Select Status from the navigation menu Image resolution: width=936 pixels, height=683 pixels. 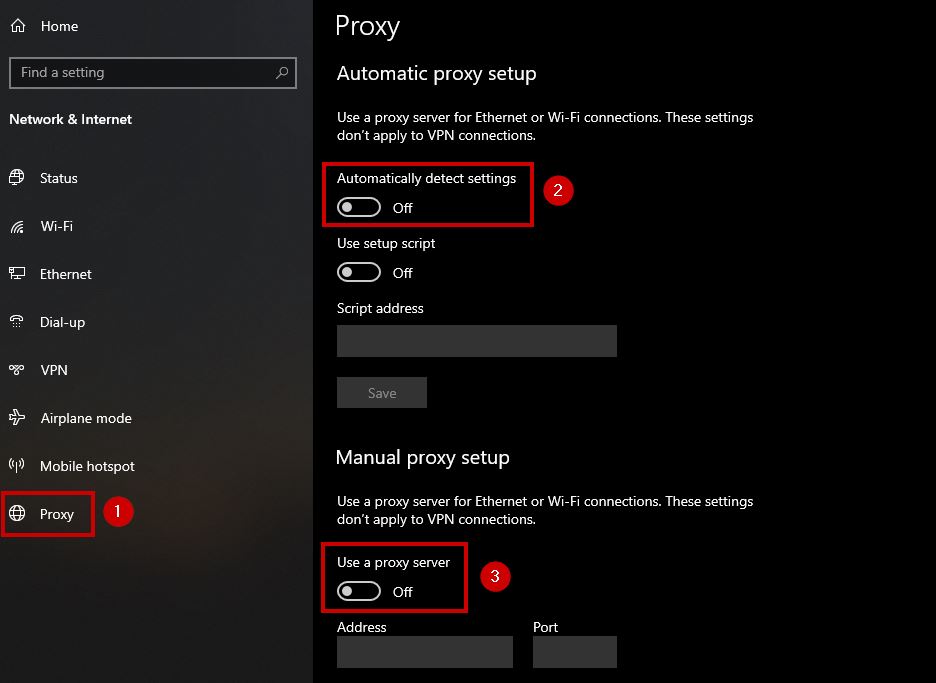point(58,178)
